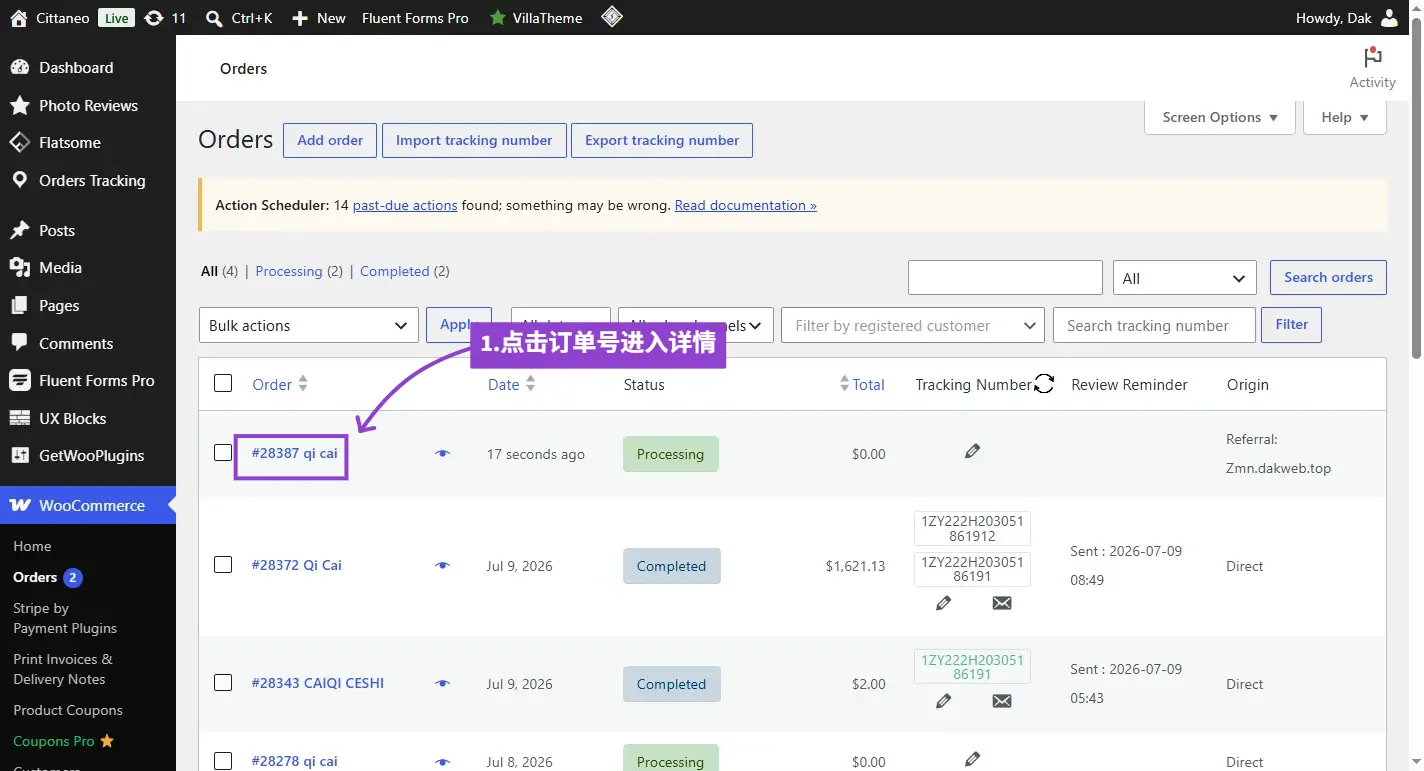
Task: Click envelope email icon for order #28372
Action: [1002, 603]
